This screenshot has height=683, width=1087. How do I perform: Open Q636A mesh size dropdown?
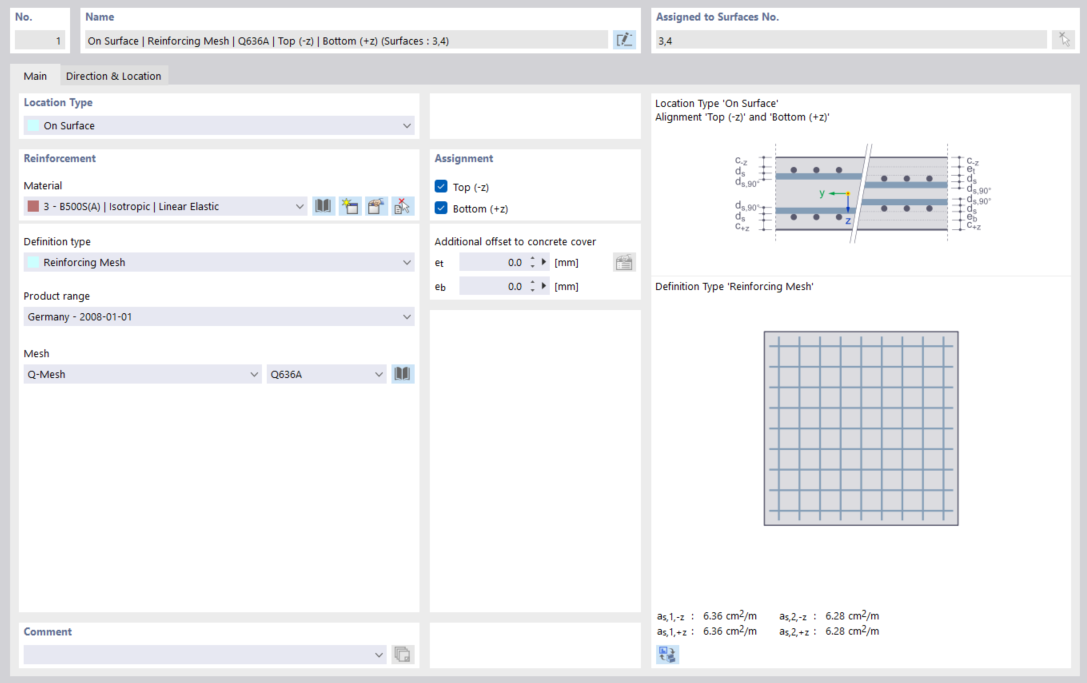(326, 374)
